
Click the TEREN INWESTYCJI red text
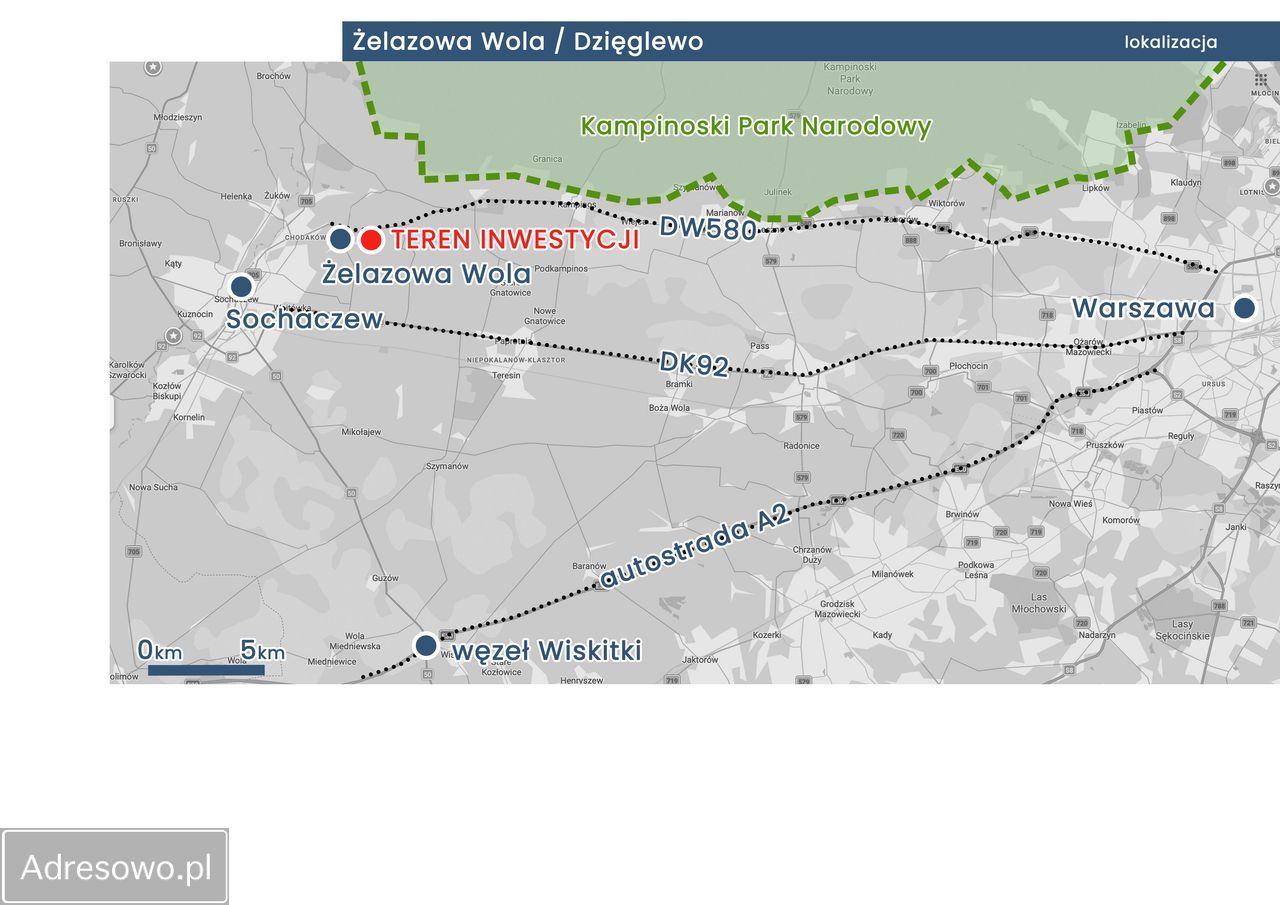[515, 240]
